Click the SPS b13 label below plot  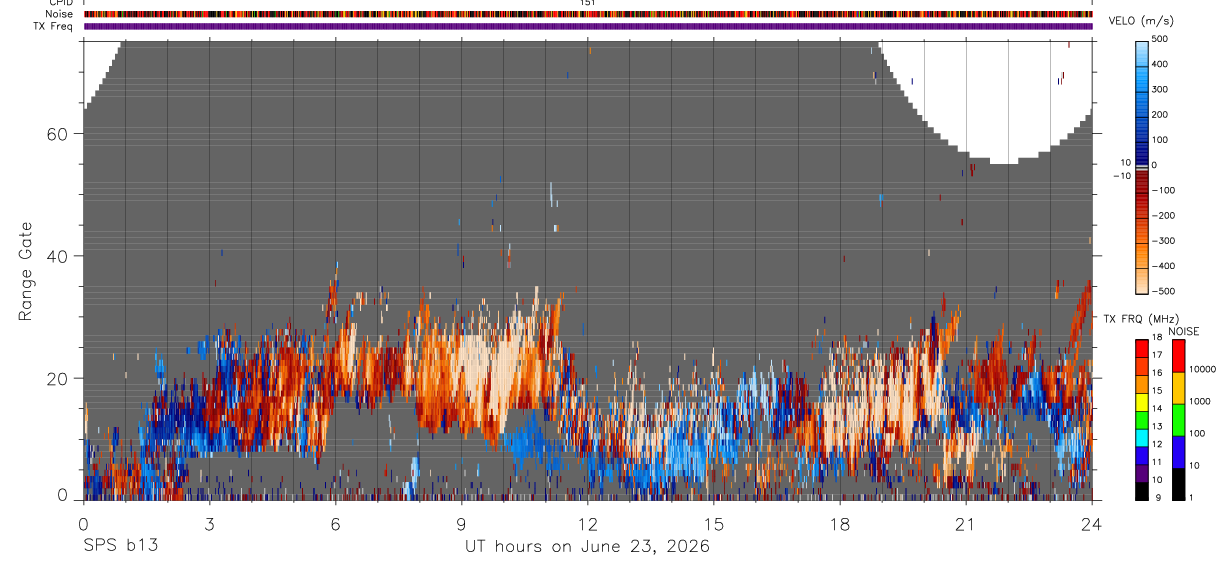[120, 546]
